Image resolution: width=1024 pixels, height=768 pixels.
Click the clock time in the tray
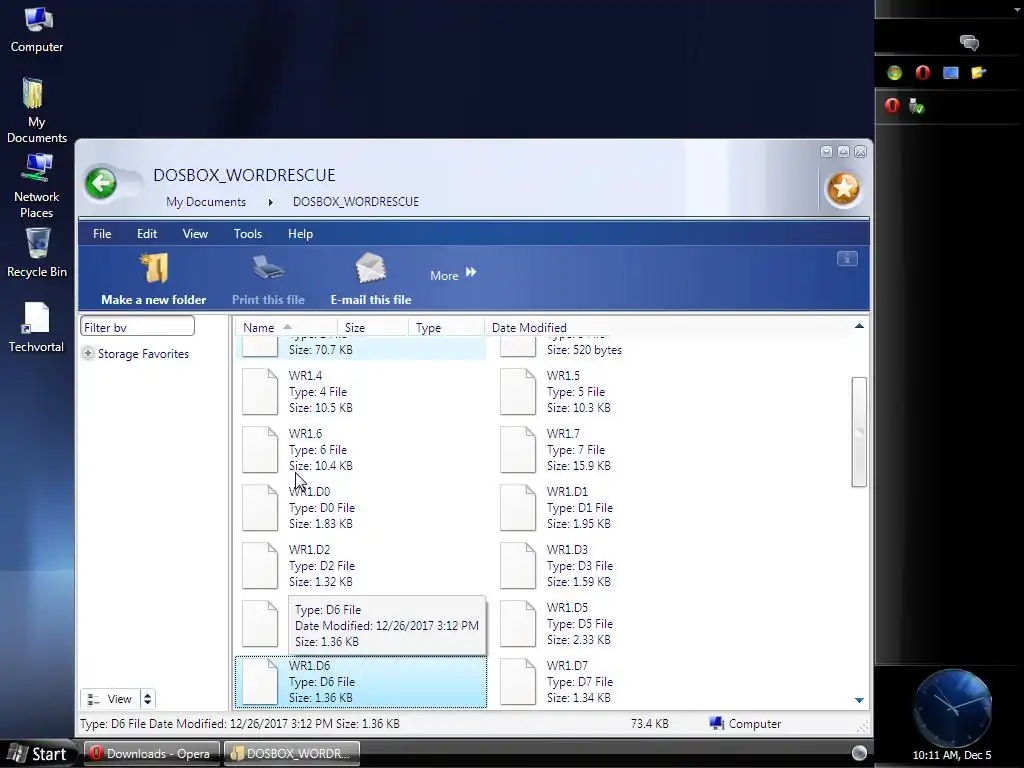(x=952, y=755)
